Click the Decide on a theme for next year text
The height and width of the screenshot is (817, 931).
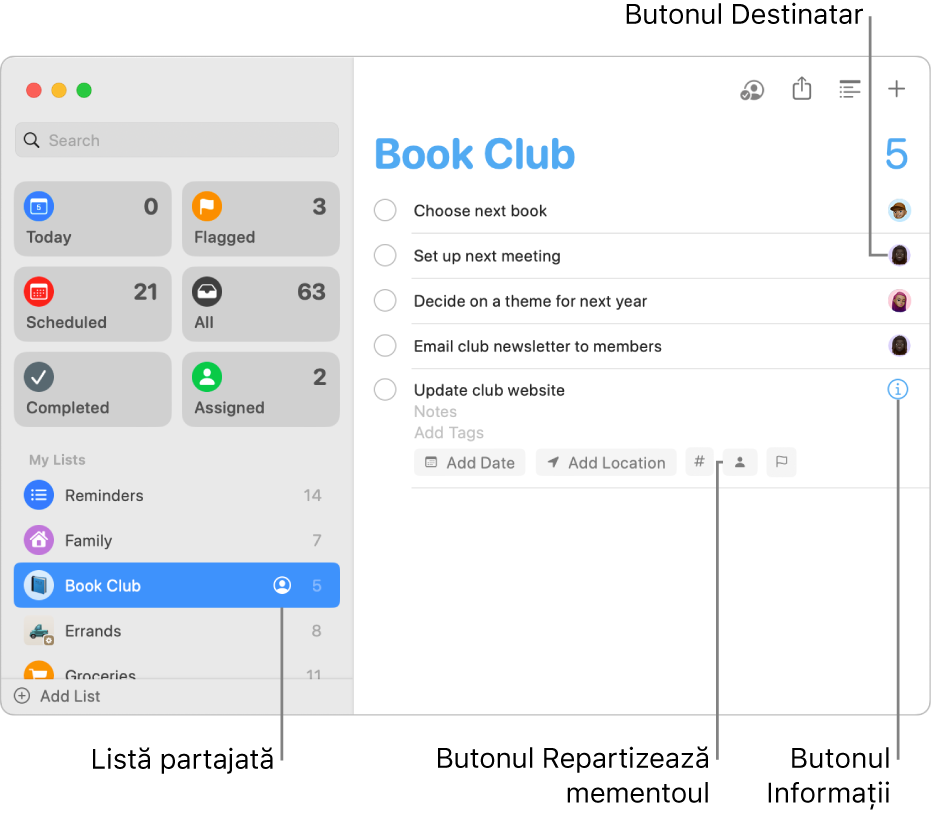click(530, 301)
